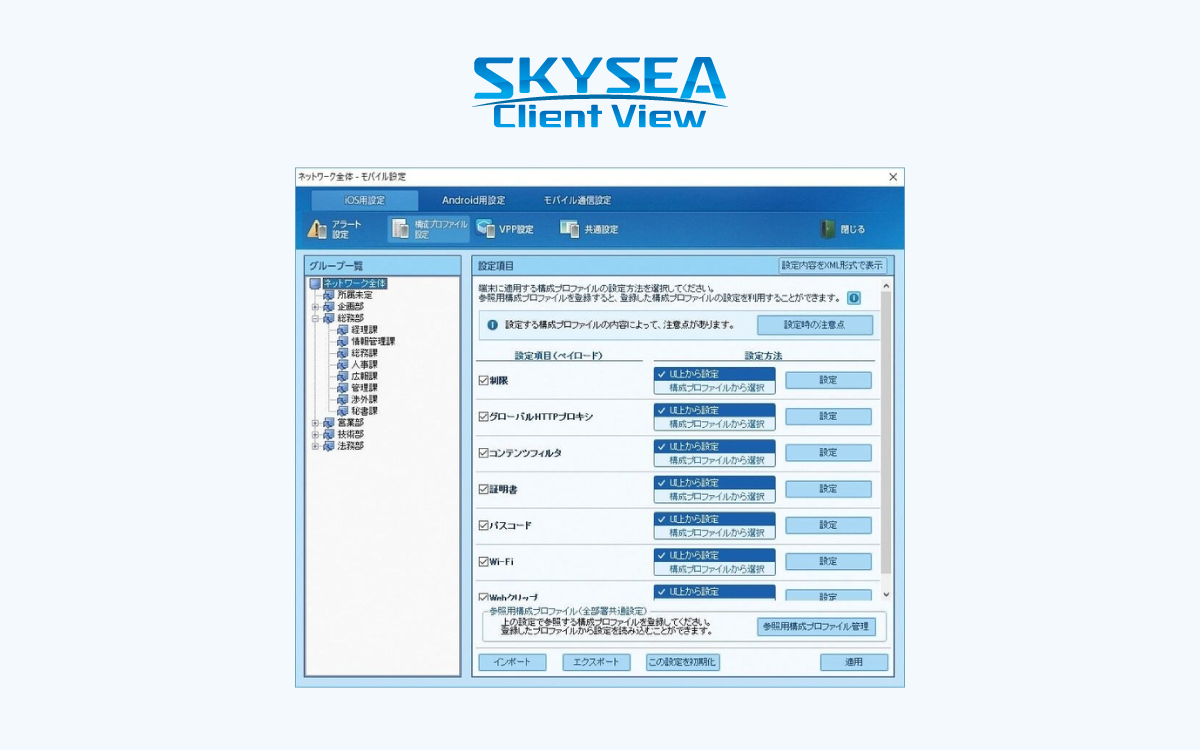Select the ネットワーク全体 root icon in the group tree
The image size is (1200, 750).
pos(315,284)
